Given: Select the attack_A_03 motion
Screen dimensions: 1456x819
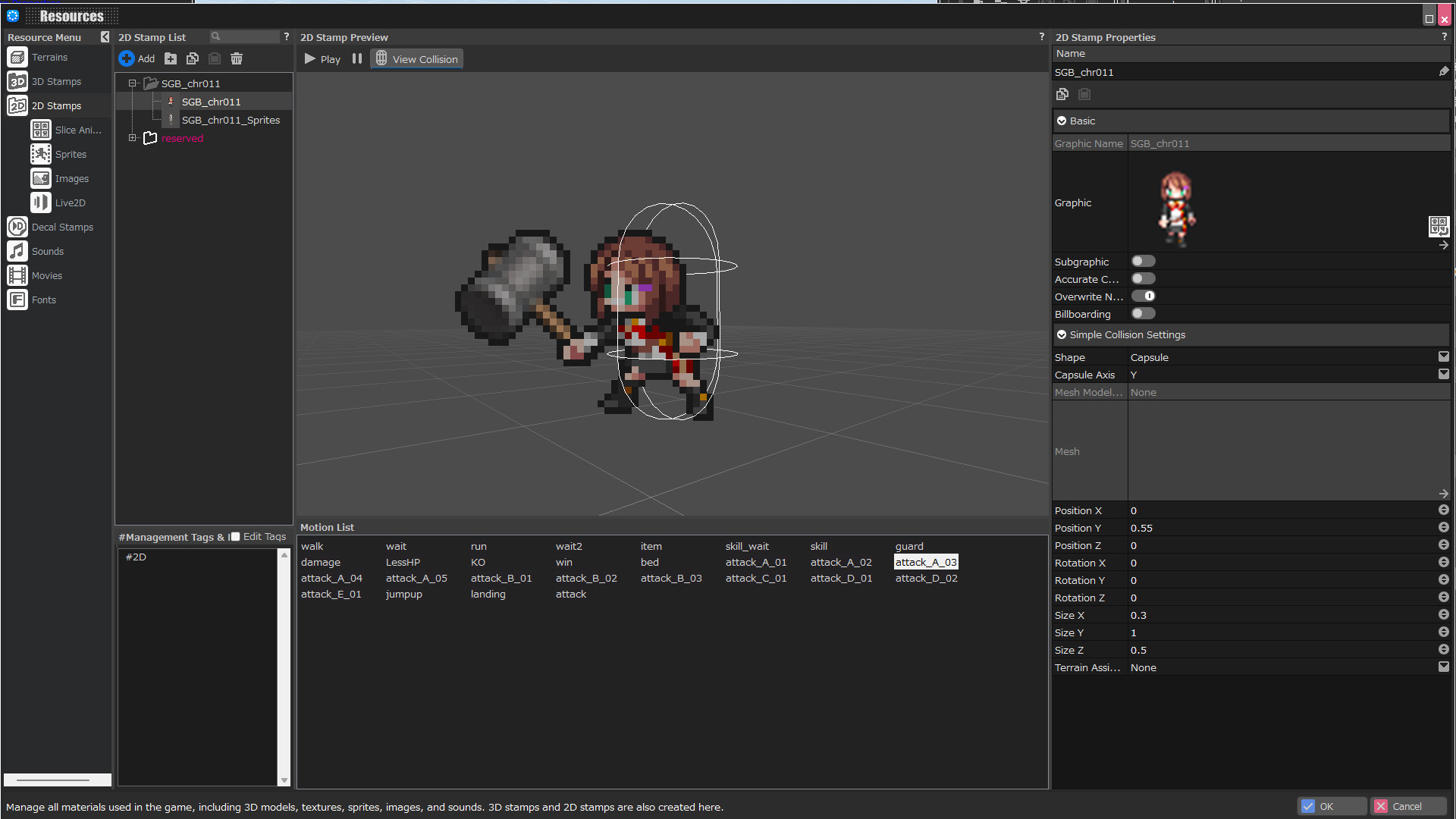Looking at the screenshot, I should coord(926,562).
